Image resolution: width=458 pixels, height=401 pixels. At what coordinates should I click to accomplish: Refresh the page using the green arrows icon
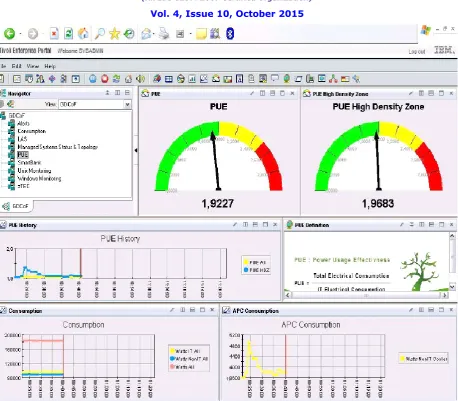click(68, 33)
